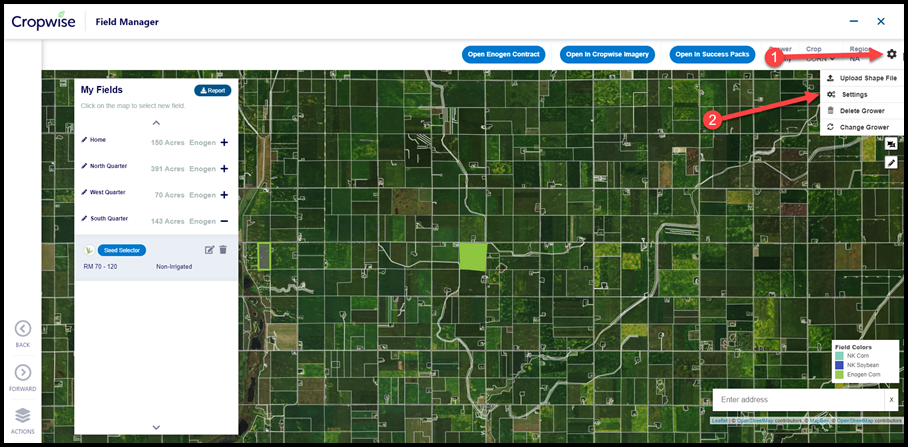Open the Leaflet attribution link

click(719, 420)
